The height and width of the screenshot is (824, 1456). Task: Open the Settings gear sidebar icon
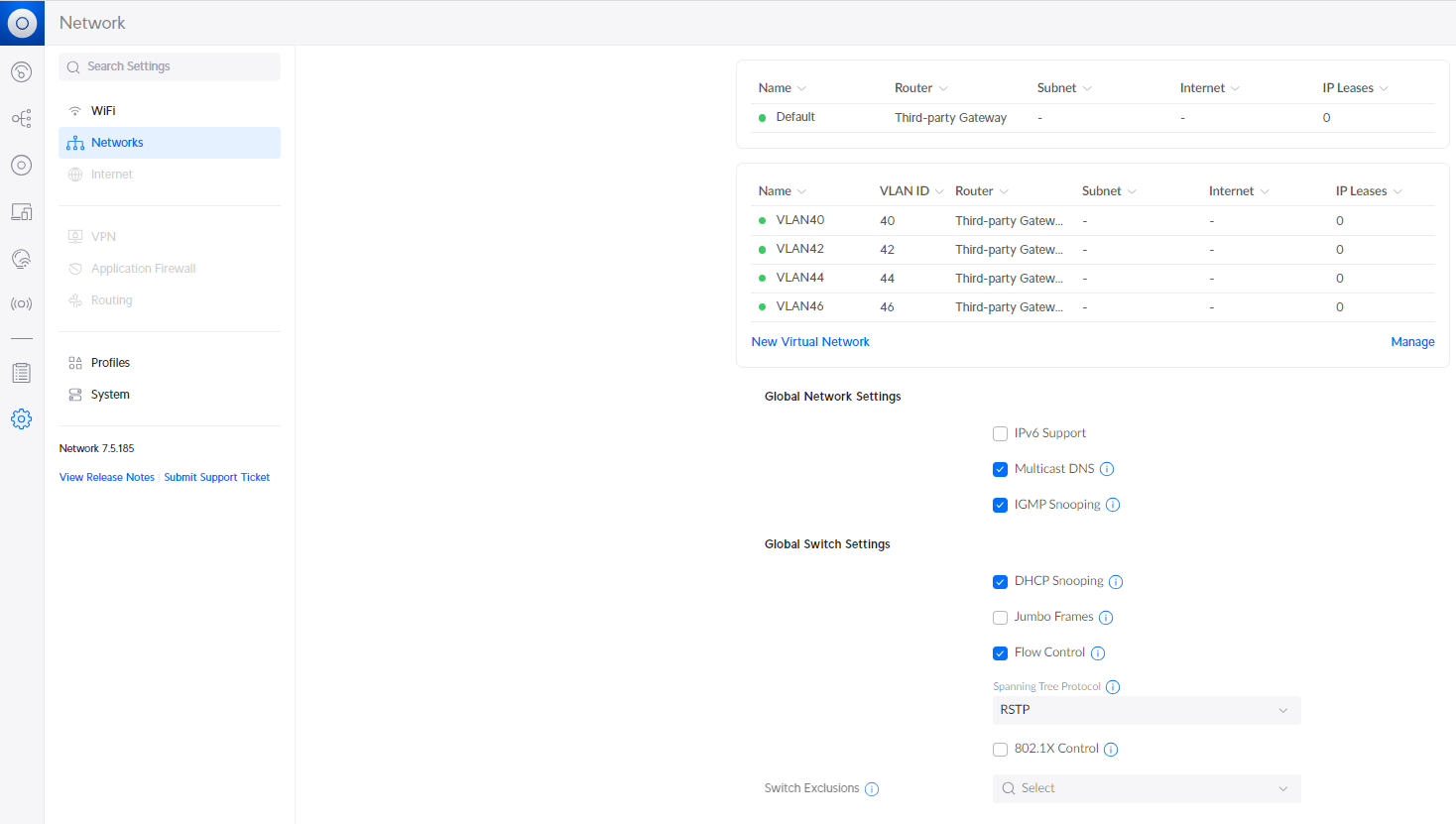click(22, 419)
